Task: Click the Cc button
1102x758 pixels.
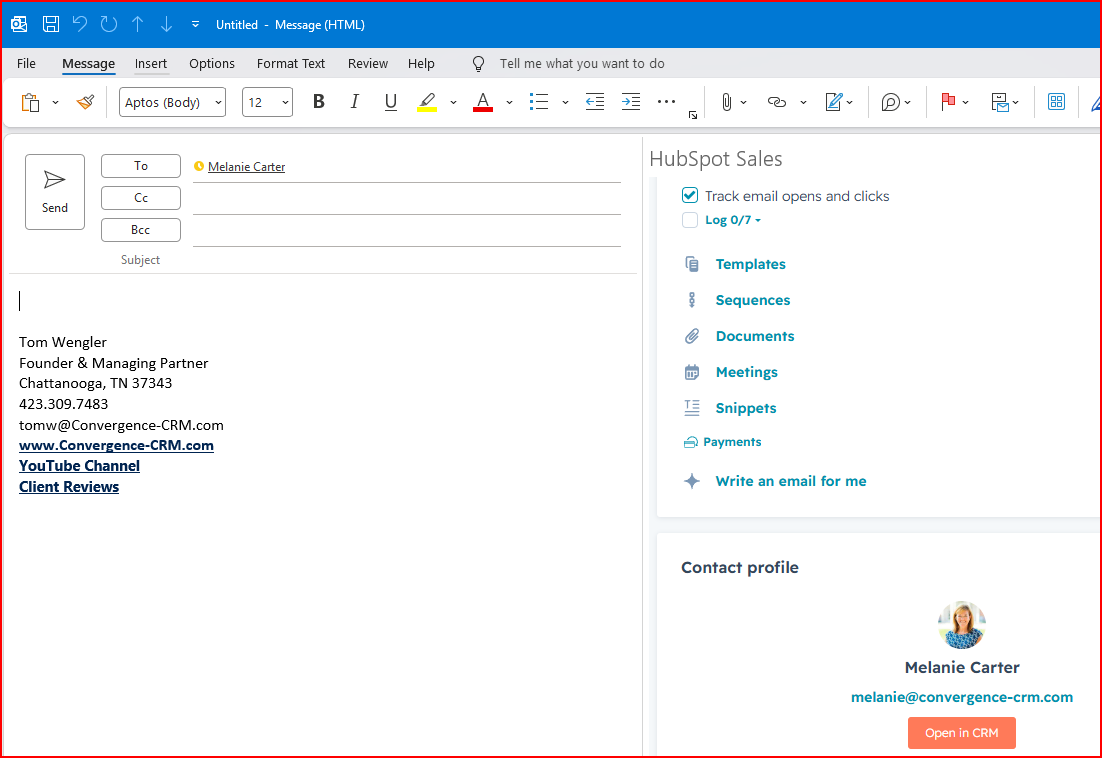Action: (141, 198)
